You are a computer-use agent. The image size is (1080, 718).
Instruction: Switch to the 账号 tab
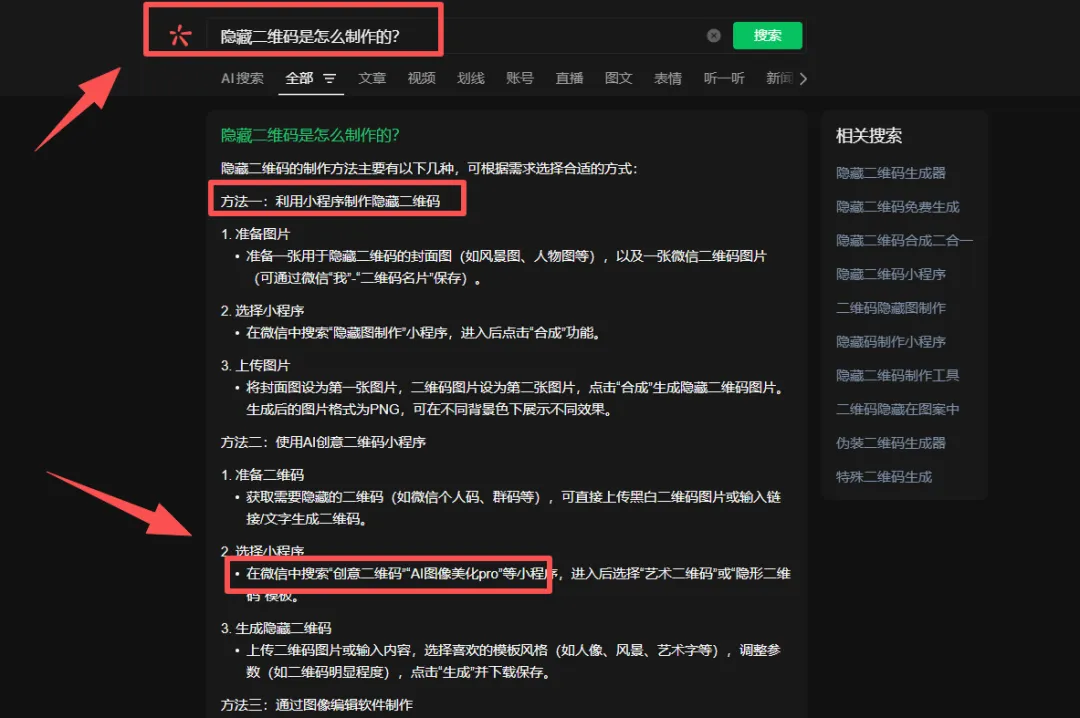pos(520,79)
